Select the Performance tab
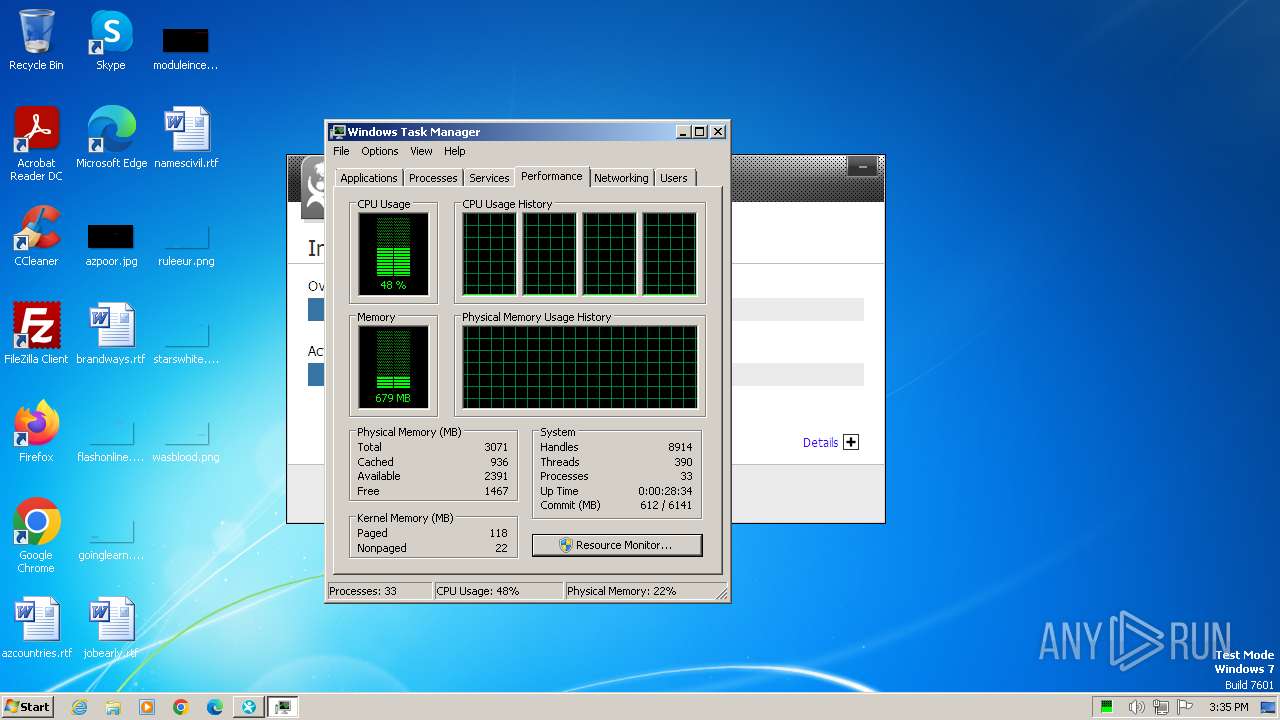 coord(551,176)
